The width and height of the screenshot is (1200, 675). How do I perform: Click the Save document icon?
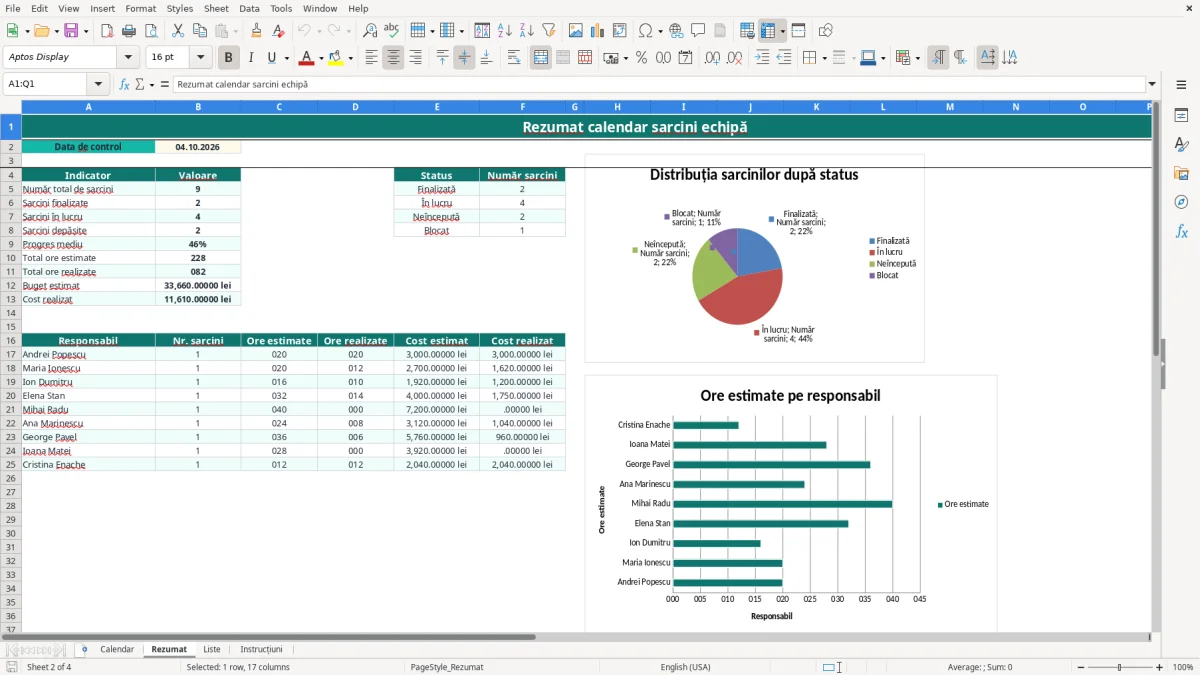71,31
